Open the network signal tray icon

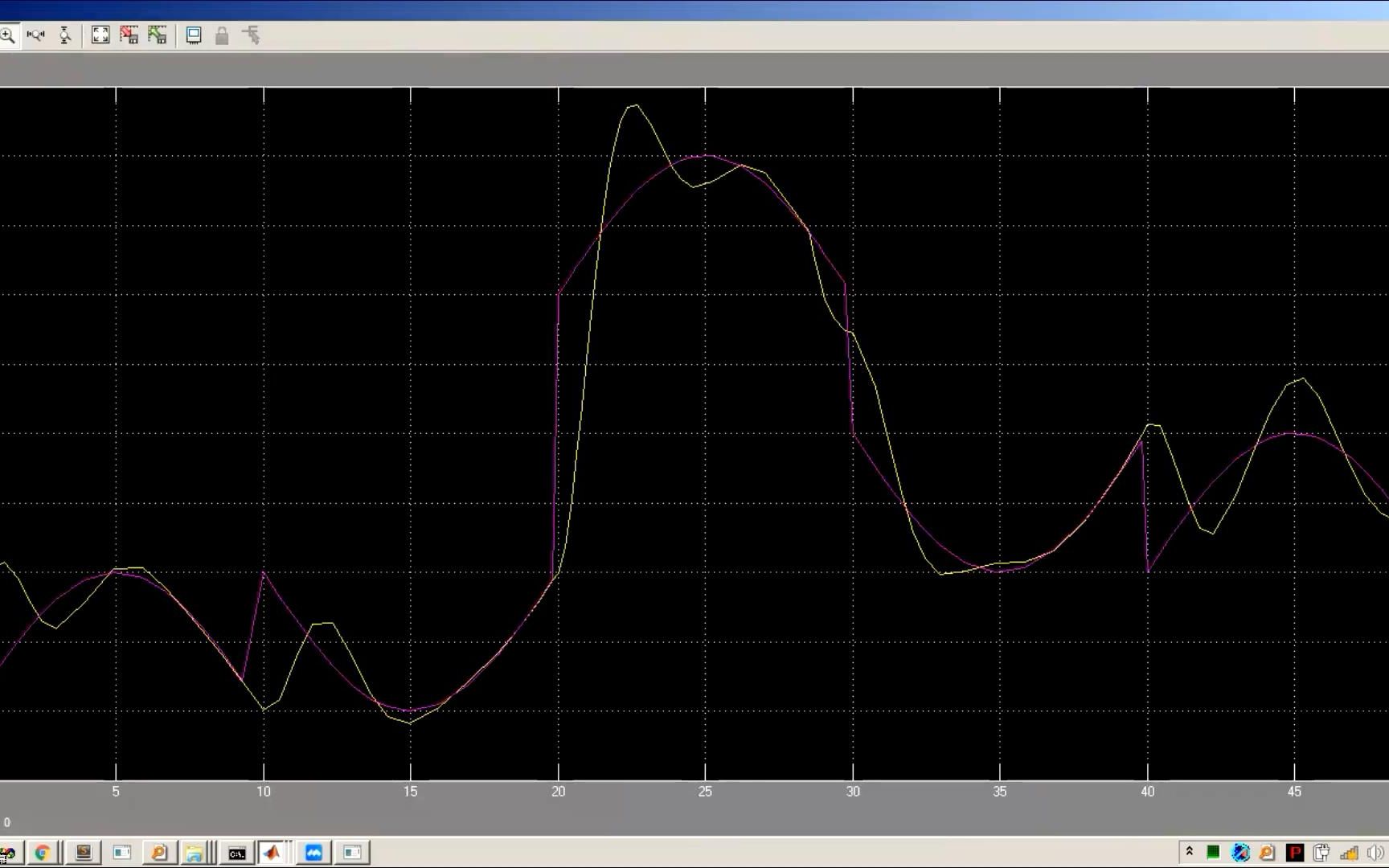tap(1349, 853)
